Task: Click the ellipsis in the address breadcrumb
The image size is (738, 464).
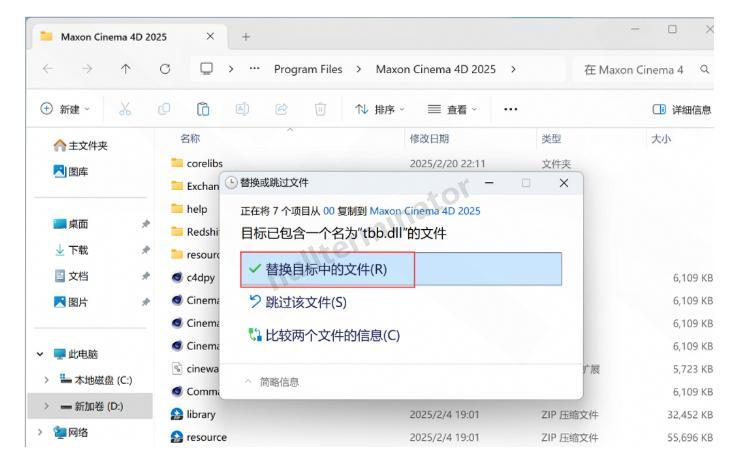Action: click(255, 69)
